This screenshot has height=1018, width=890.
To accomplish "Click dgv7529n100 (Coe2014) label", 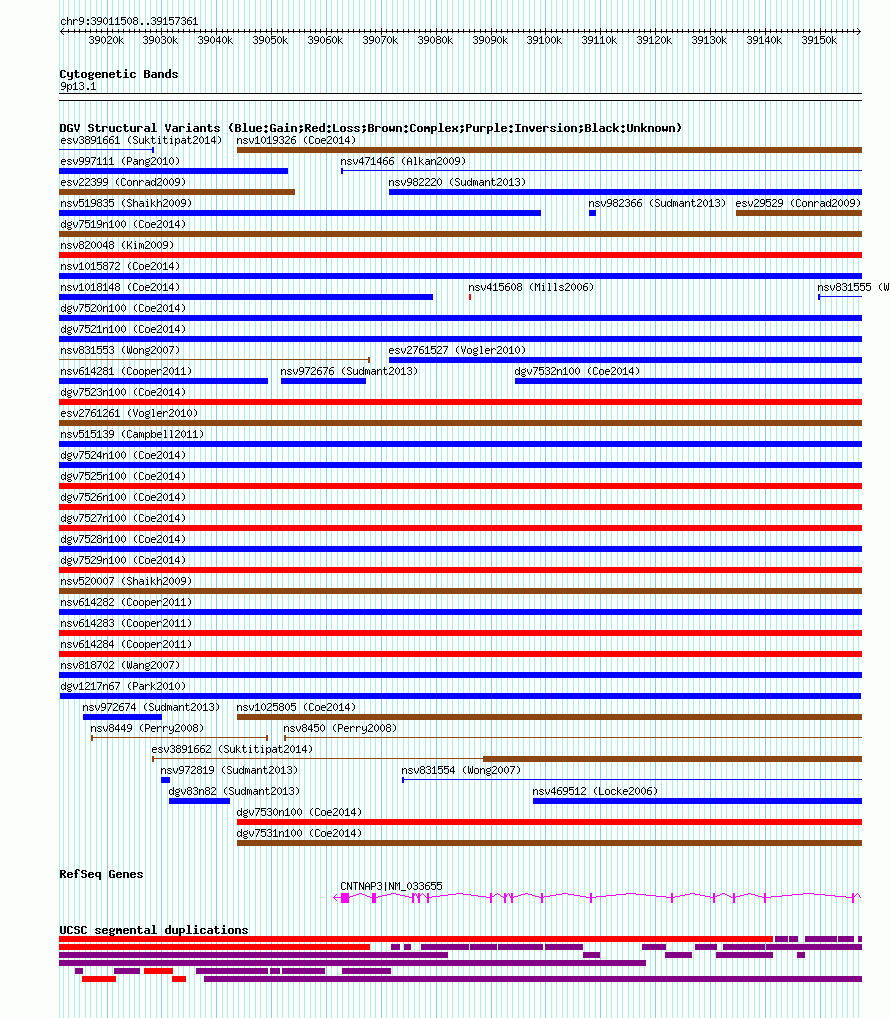I will 123,560.
